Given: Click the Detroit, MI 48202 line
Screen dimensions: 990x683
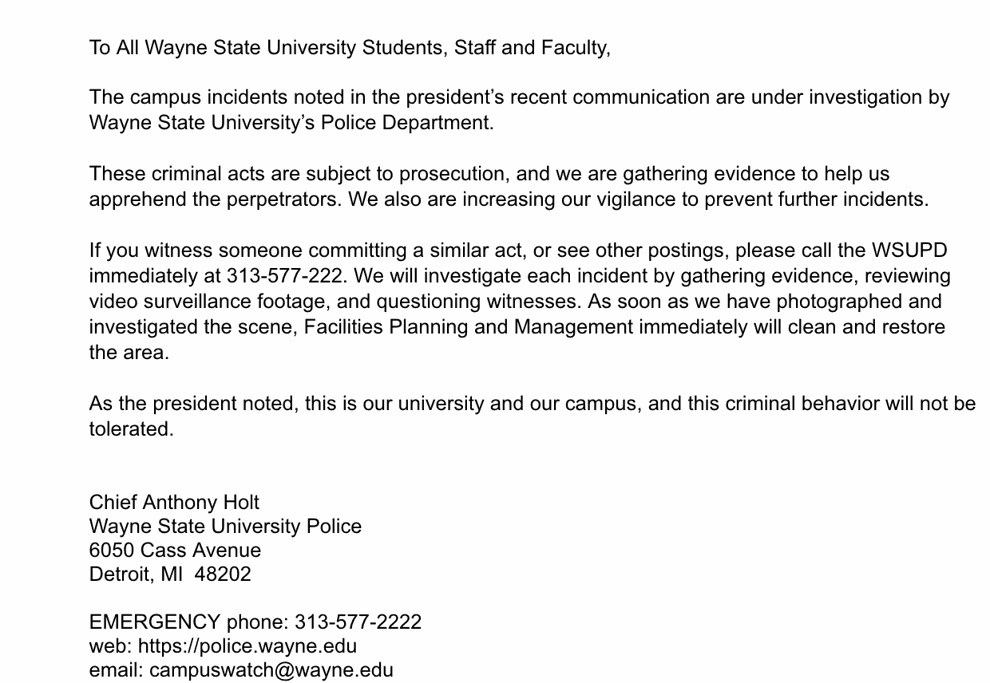Looking at the screenshot, I should point(170,574).
